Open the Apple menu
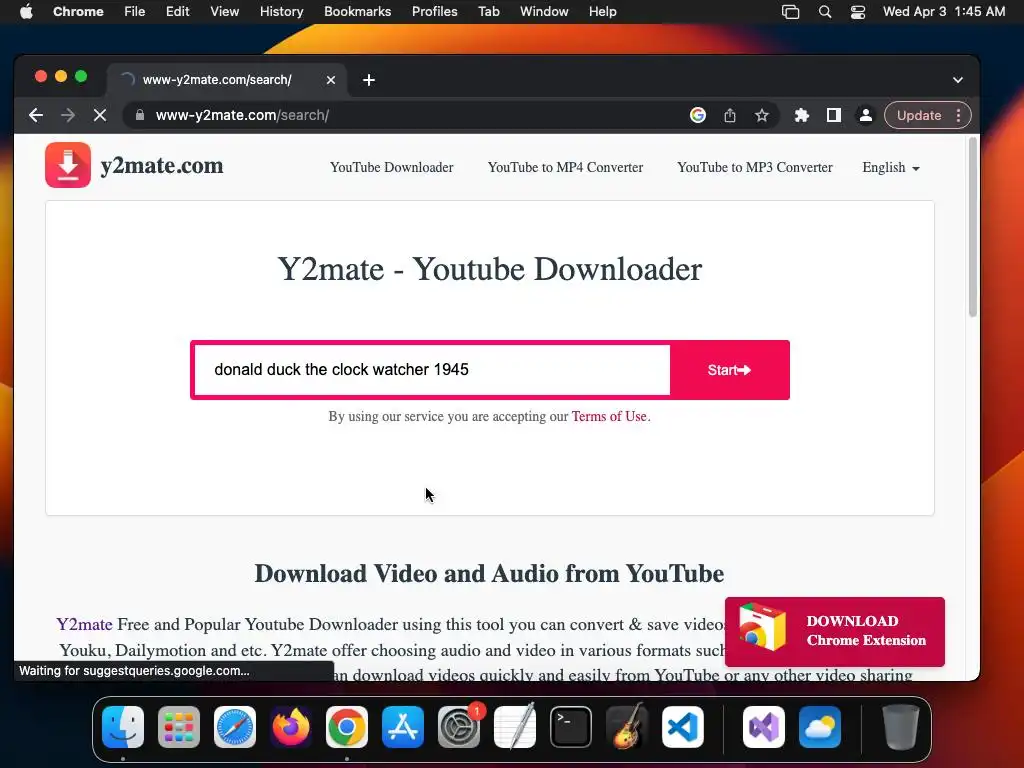The image size is (1024, 768). coord(26,12)
